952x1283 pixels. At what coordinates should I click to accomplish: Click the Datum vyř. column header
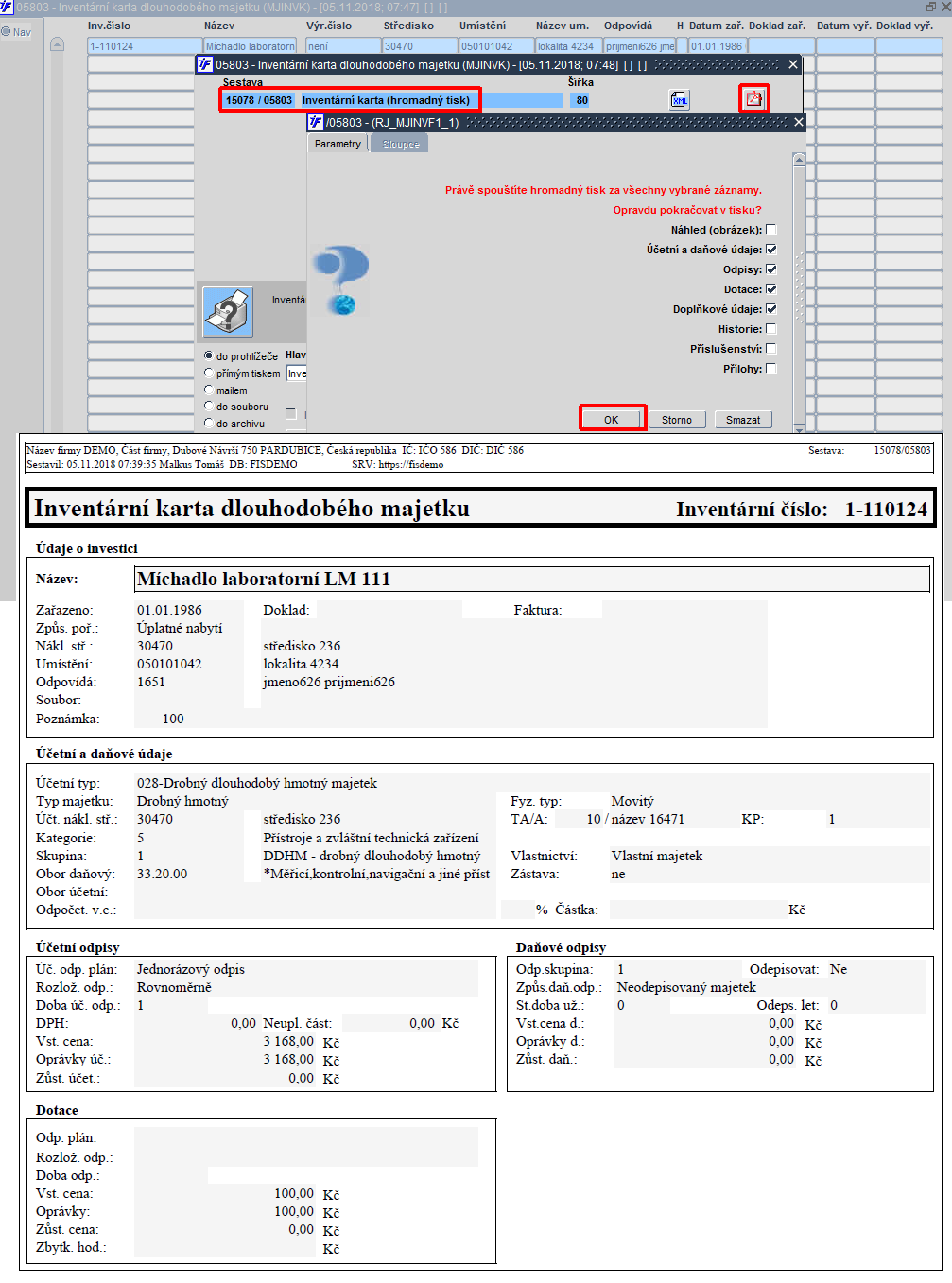(843, 26)
